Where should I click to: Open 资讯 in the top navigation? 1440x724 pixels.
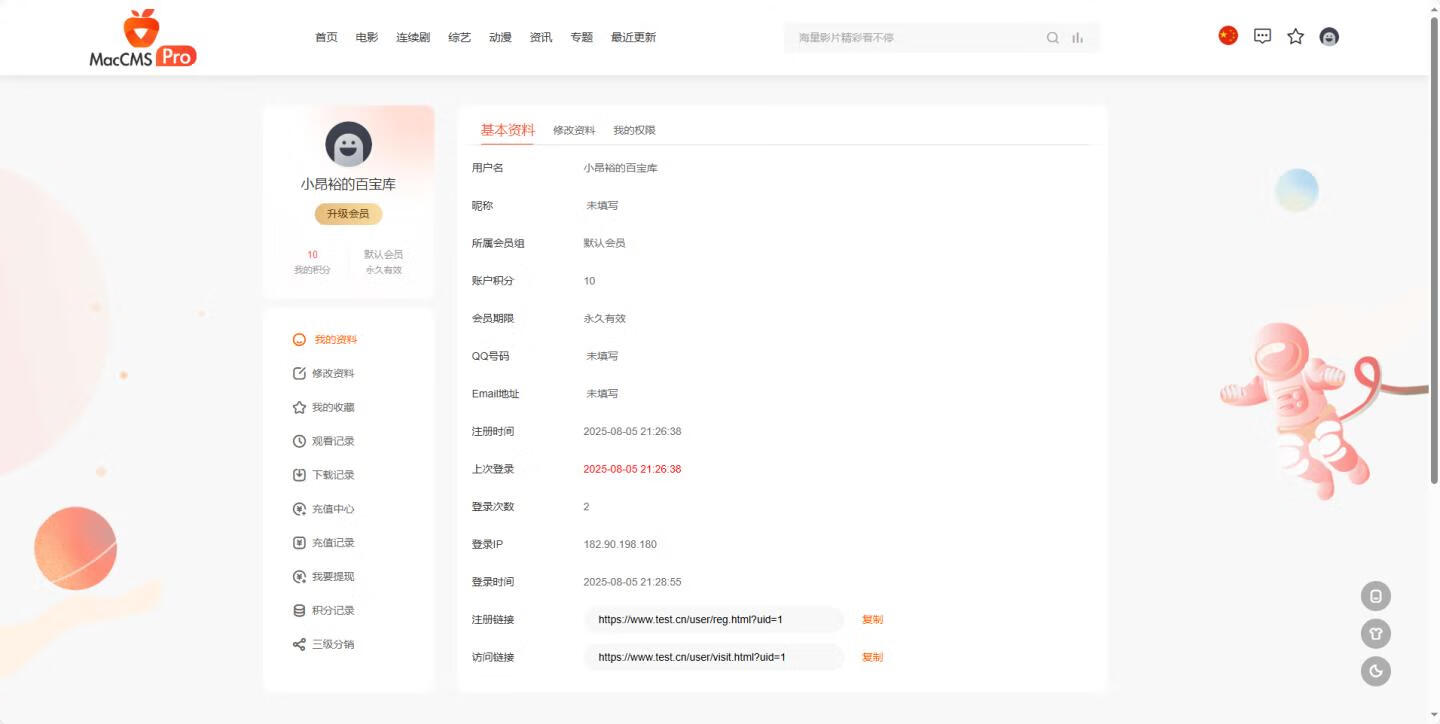coord(541,37)
